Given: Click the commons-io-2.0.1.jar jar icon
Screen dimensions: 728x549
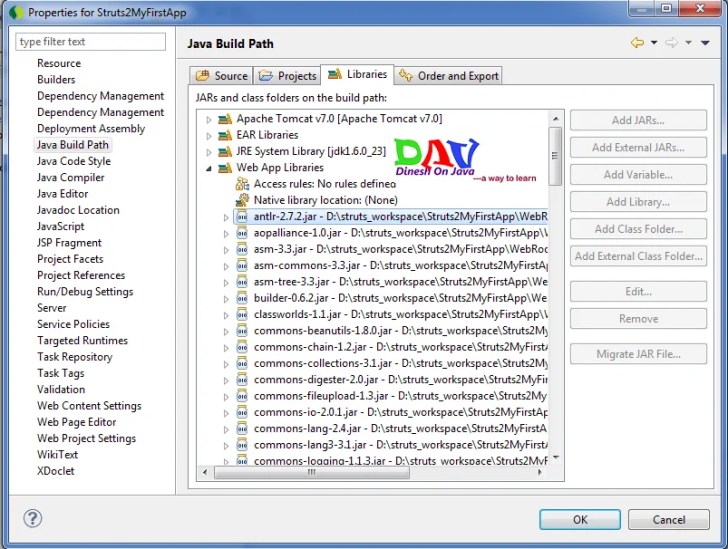Looking at the screenshot, I should point(242,412).
